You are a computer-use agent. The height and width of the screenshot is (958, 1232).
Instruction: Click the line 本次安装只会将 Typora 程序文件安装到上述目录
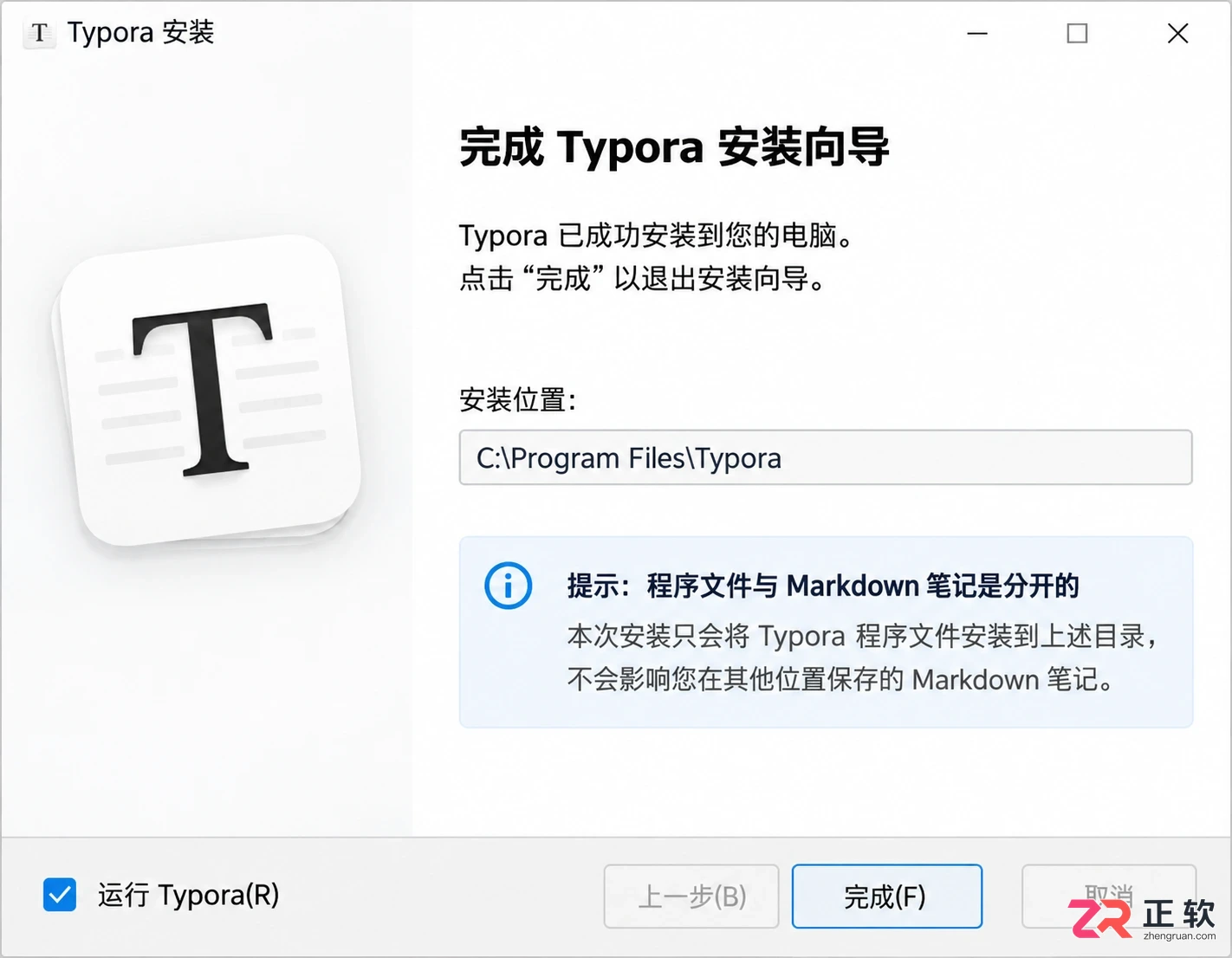(862, 637)
